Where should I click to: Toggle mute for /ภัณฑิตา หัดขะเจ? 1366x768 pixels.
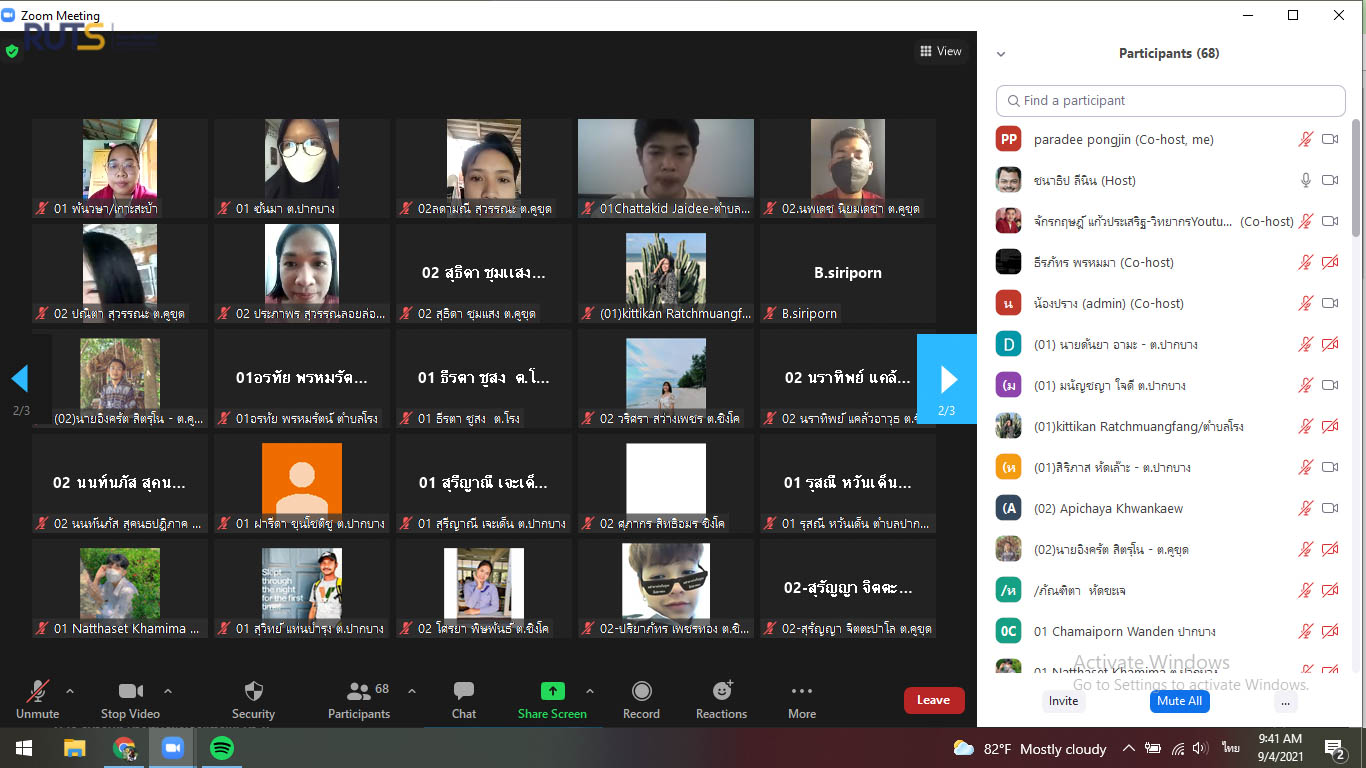(x=1305, y=590)
